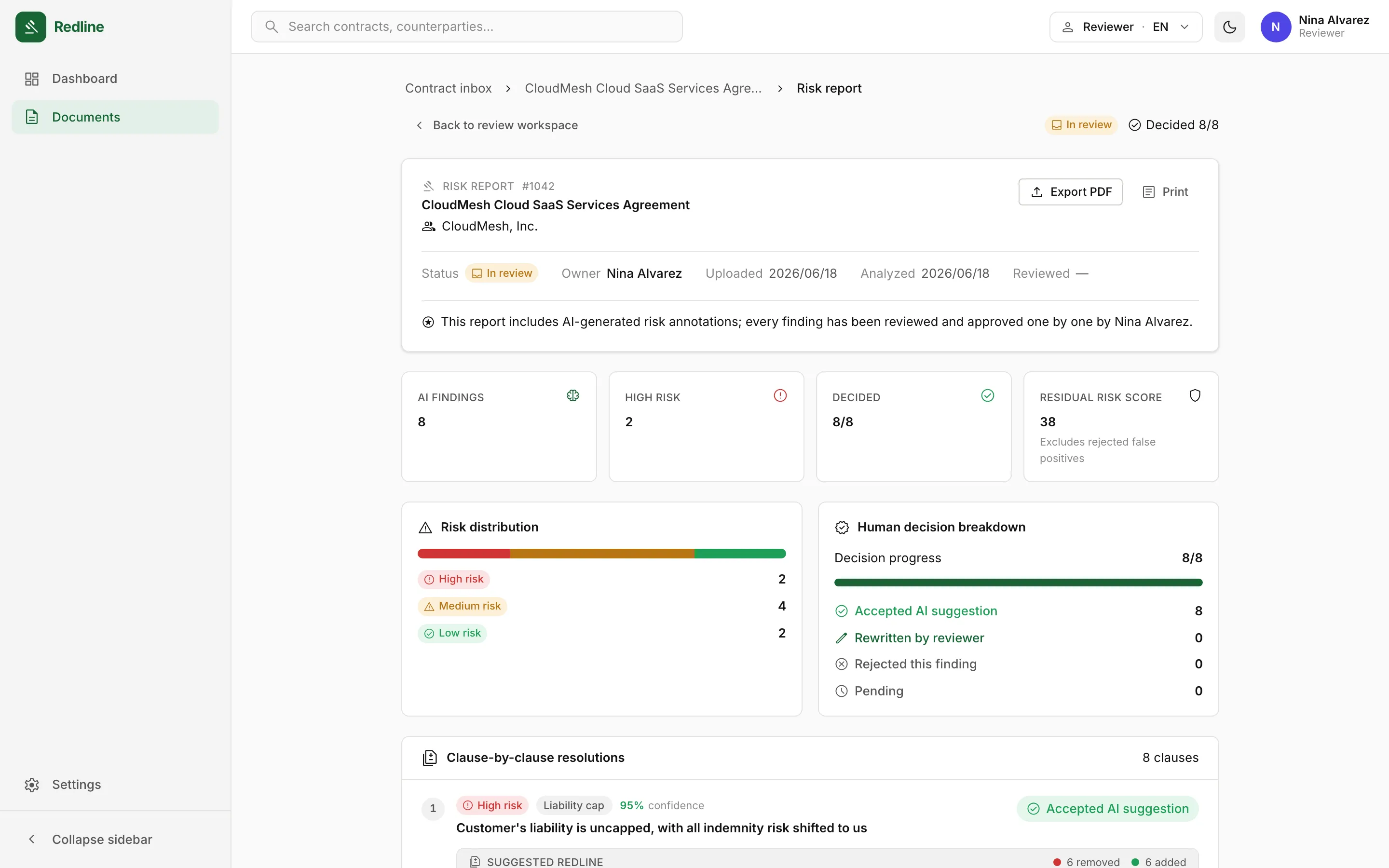Click the Decided 8/8 check icon at top
1389x868 pixels.
pos(1135,125)
